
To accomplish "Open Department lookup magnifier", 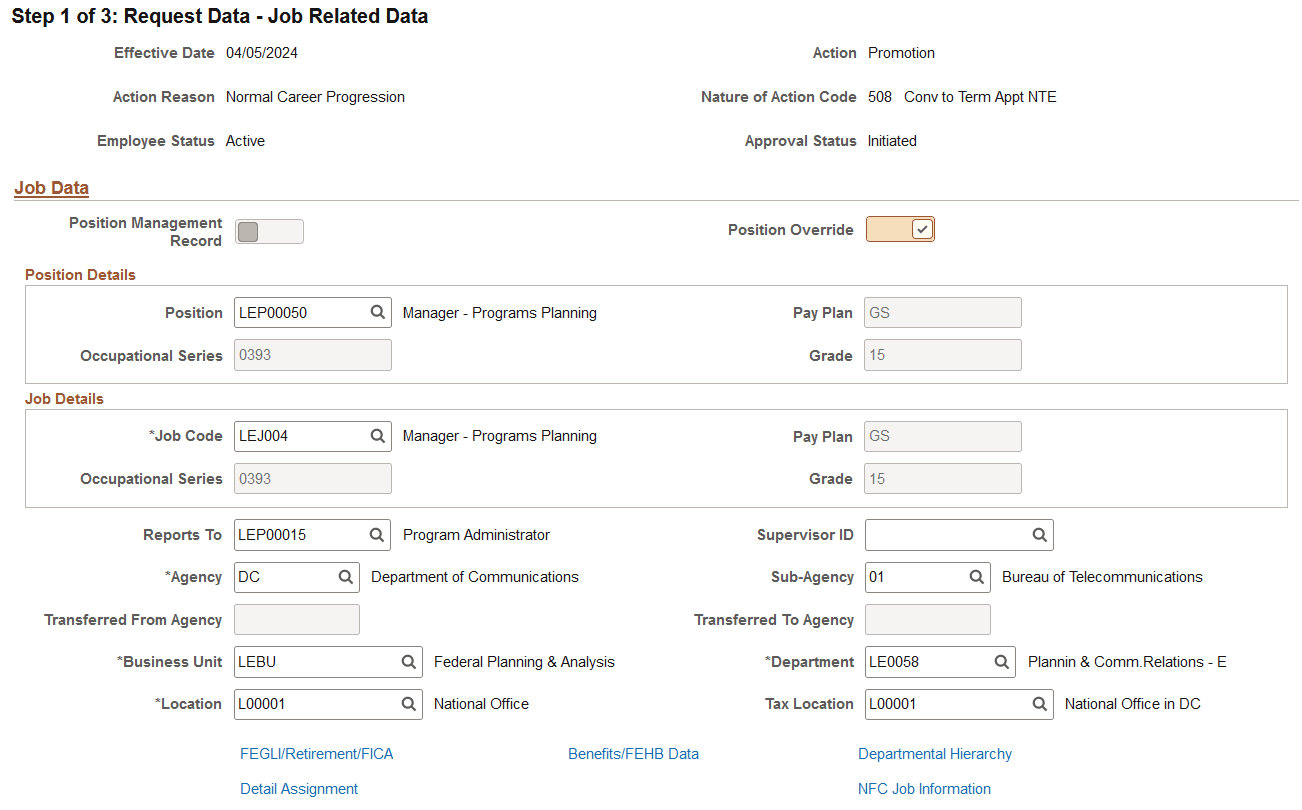I will point(1002,662).
